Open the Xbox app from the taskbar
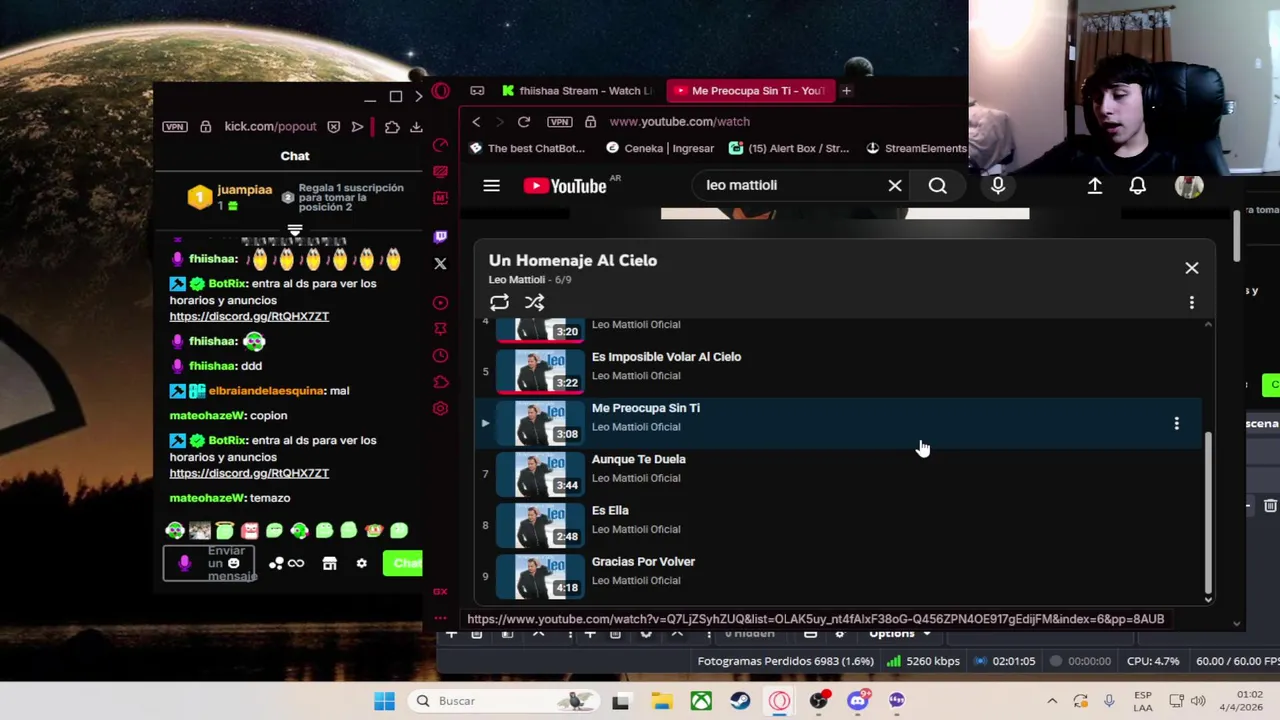 coord(701,701)
